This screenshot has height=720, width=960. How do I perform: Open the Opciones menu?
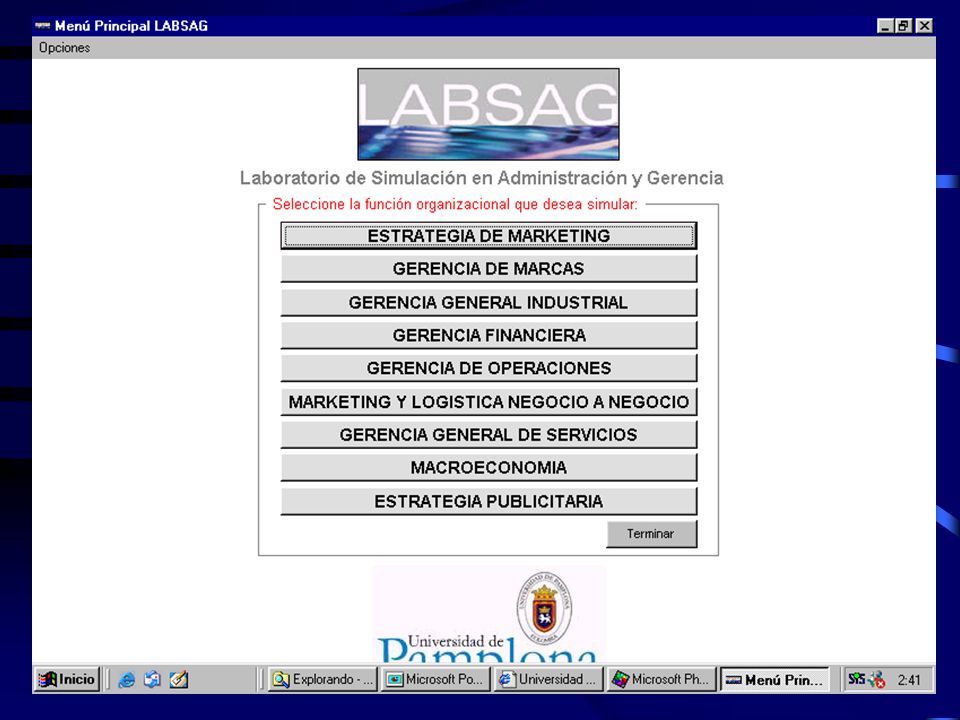point(64,48)
